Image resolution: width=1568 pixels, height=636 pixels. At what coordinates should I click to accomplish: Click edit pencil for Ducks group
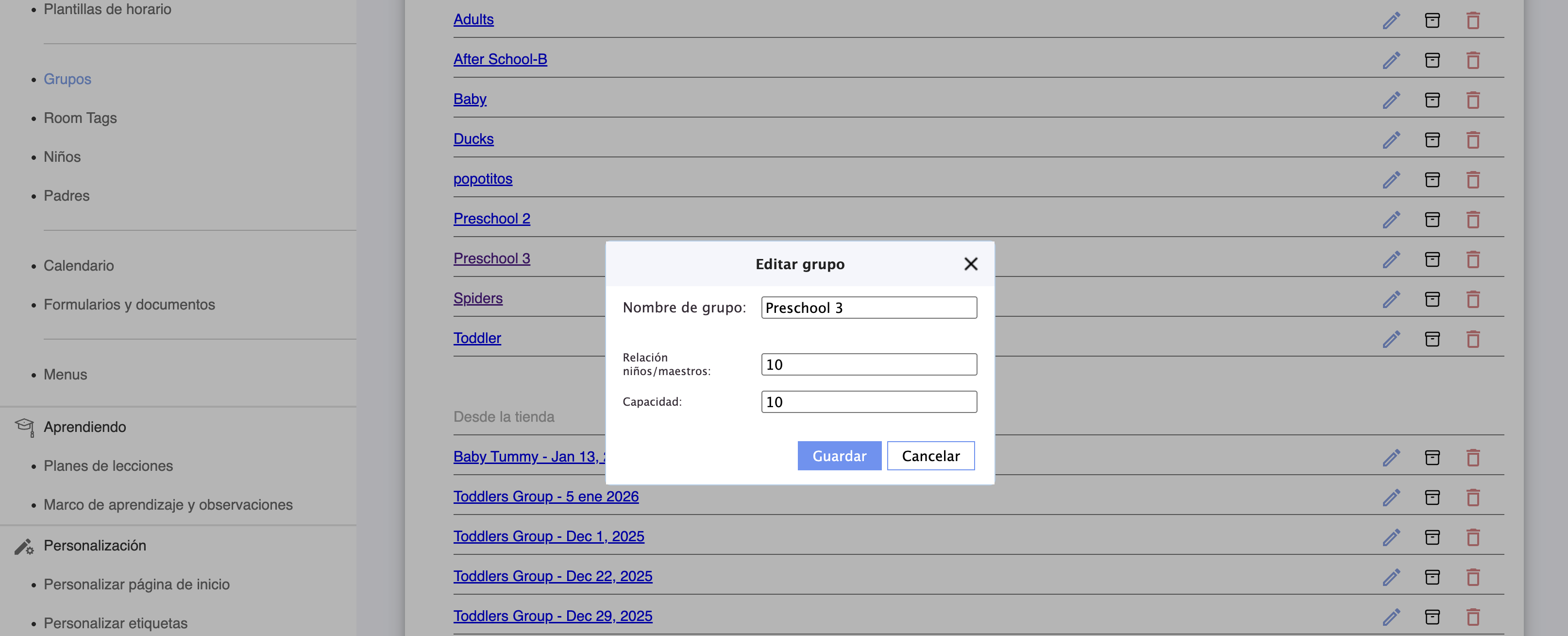[x=1391, y=140]
